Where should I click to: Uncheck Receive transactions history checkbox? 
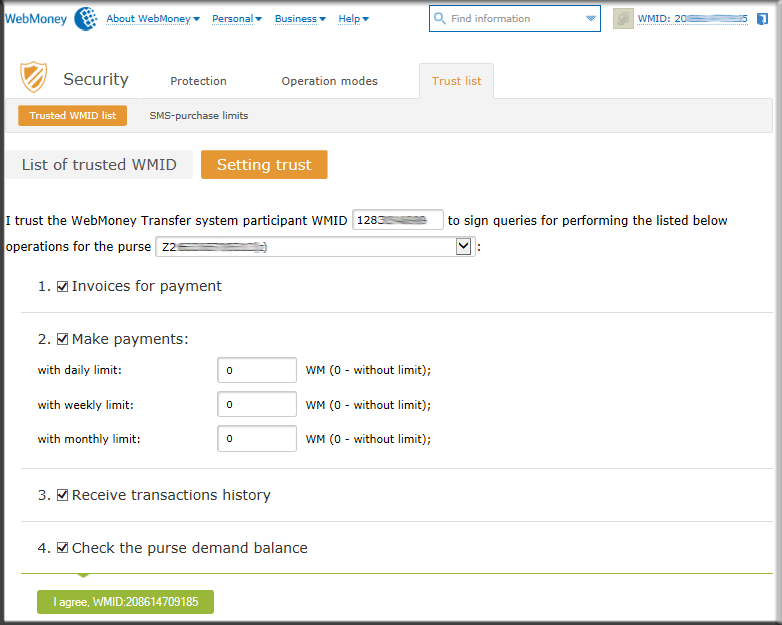[x=62, y=495]
